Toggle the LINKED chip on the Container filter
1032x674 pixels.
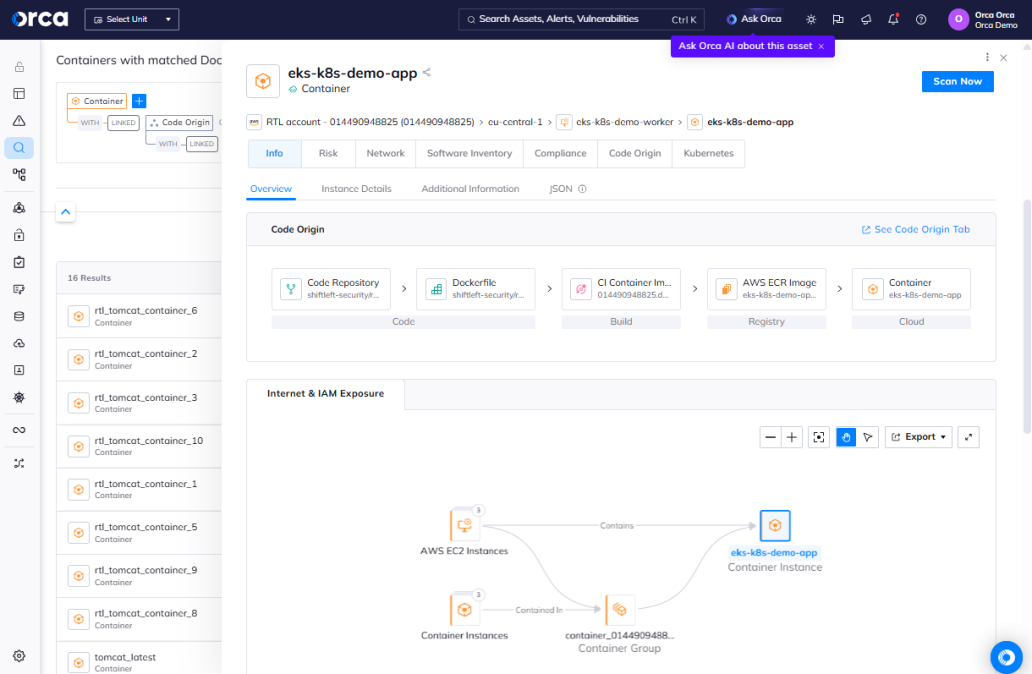(x=123, y=122)
